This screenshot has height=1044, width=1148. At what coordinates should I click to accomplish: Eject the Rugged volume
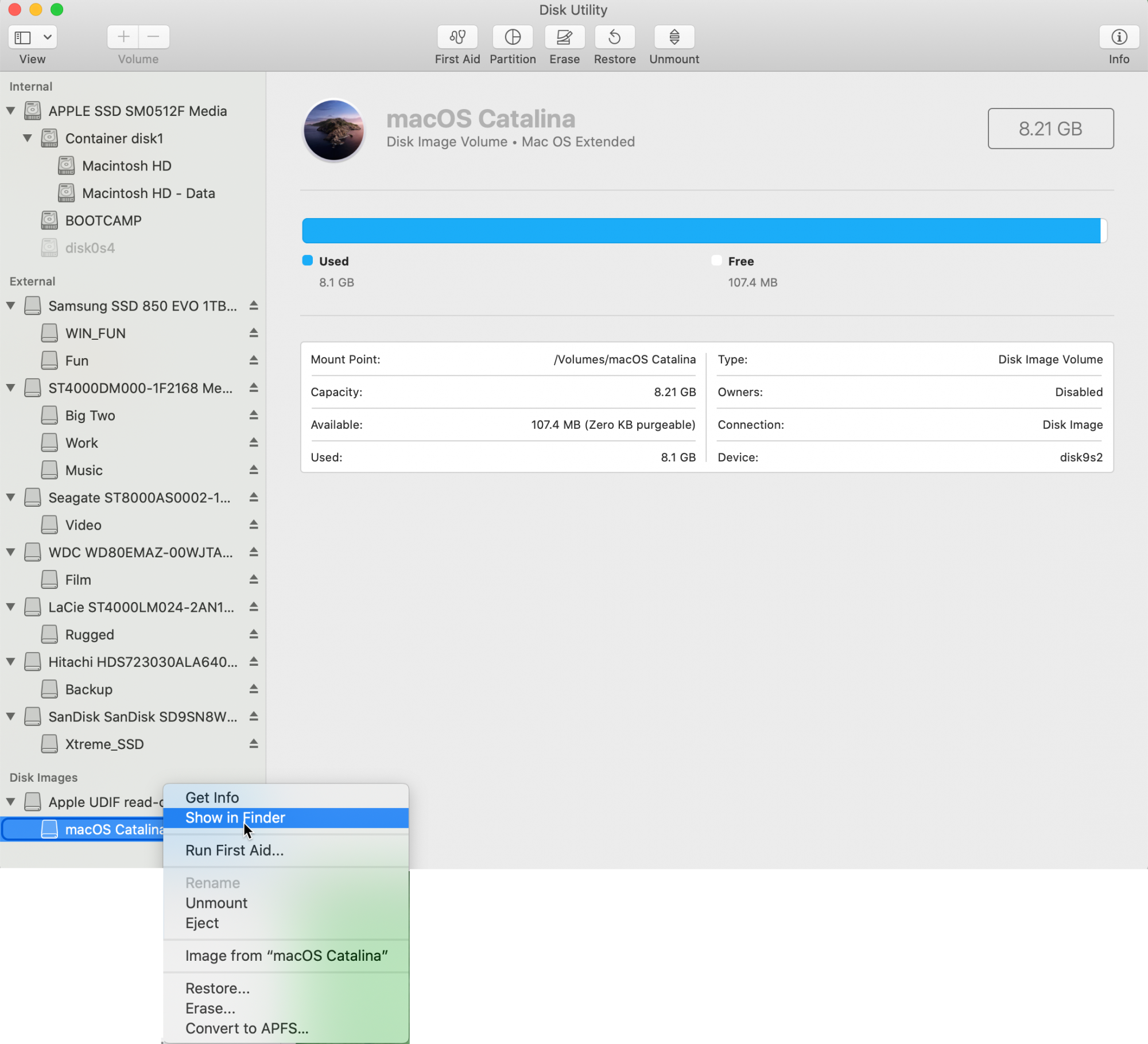tap(253, 634)
